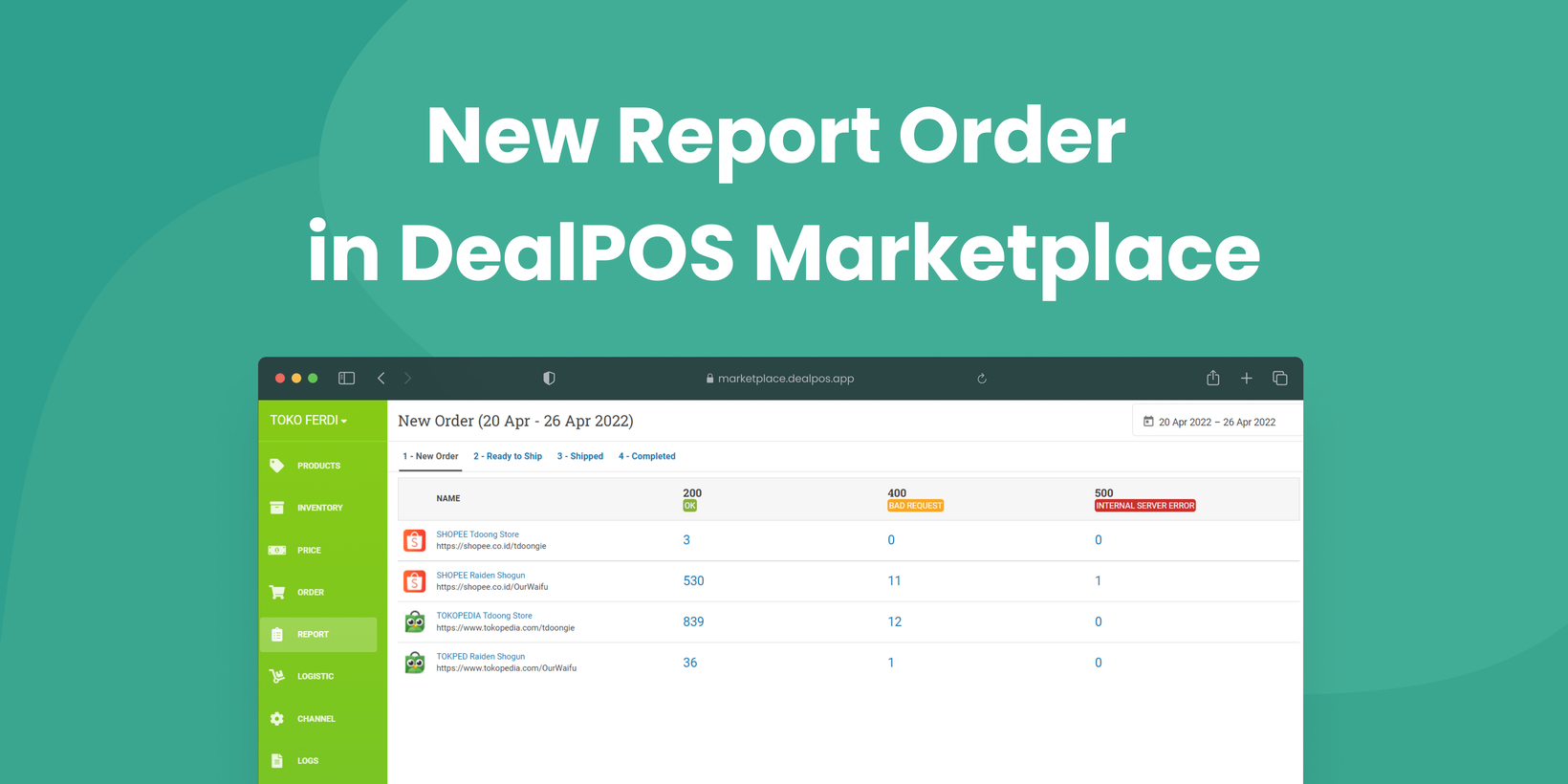Click the 200 OK count 36

pos(690,663)
